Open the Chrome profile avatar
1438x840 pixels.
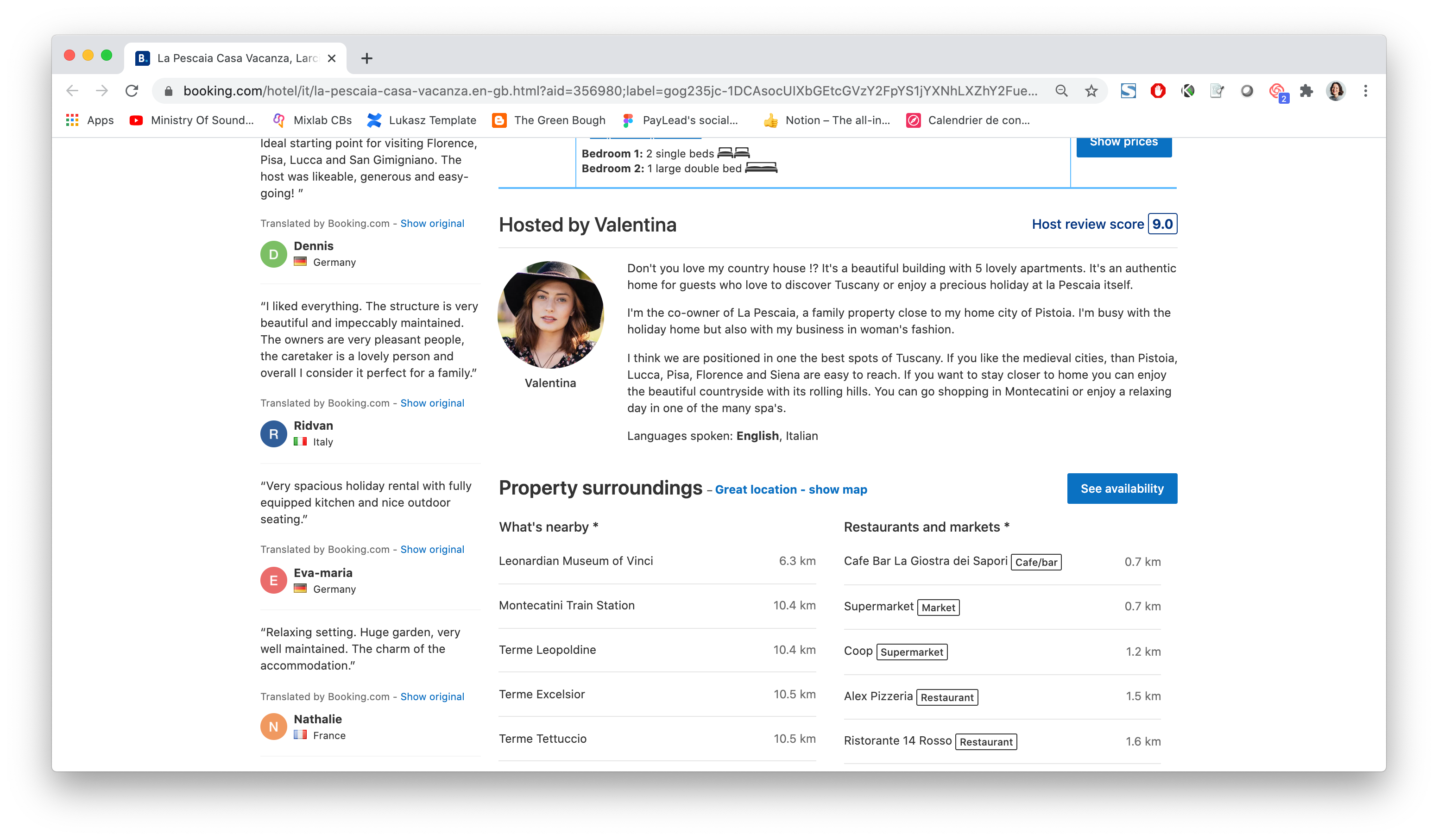click(x=1336, y=91)
